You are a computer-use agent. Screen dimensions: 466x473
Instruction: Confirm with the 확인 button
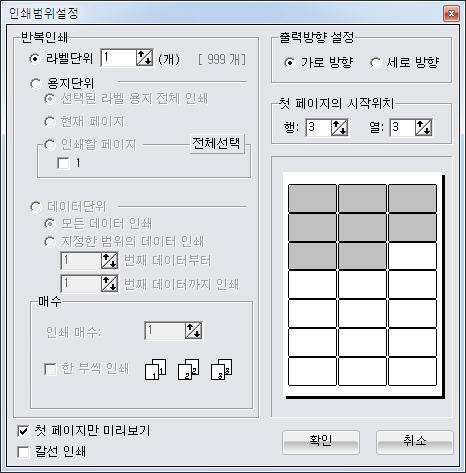coord(321,442)
